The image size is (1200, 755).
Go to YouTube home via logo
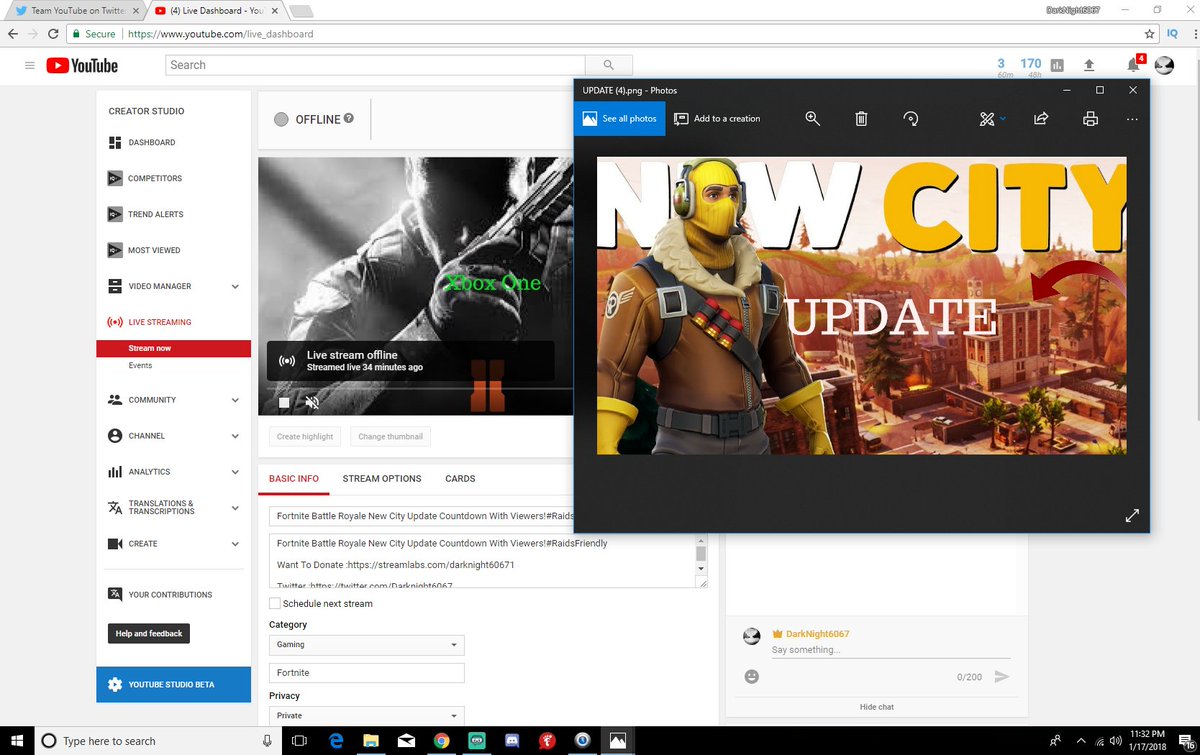82,65
